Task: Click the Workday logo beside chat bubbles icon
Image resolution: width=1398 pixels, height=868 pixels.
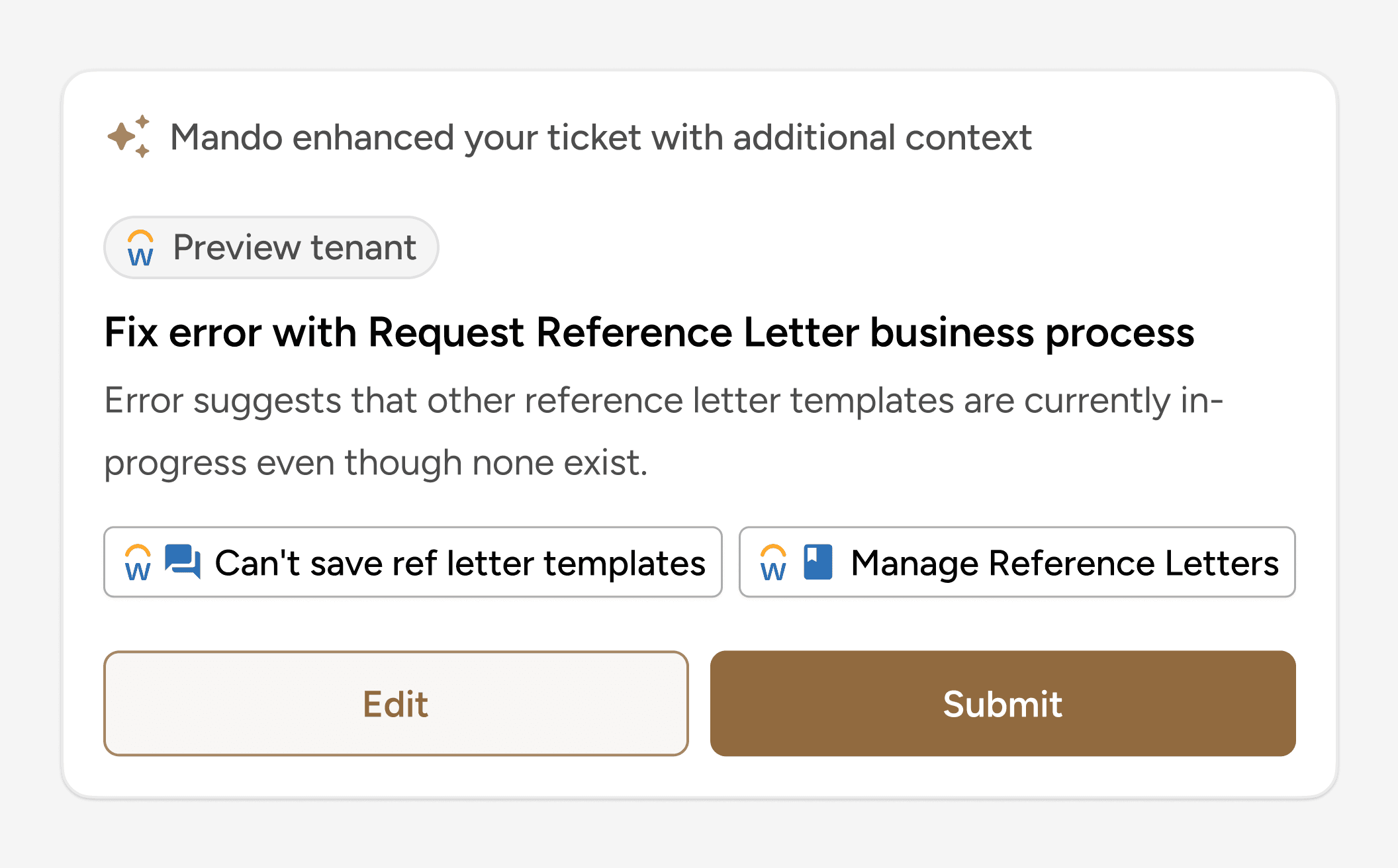Action: 138,563
